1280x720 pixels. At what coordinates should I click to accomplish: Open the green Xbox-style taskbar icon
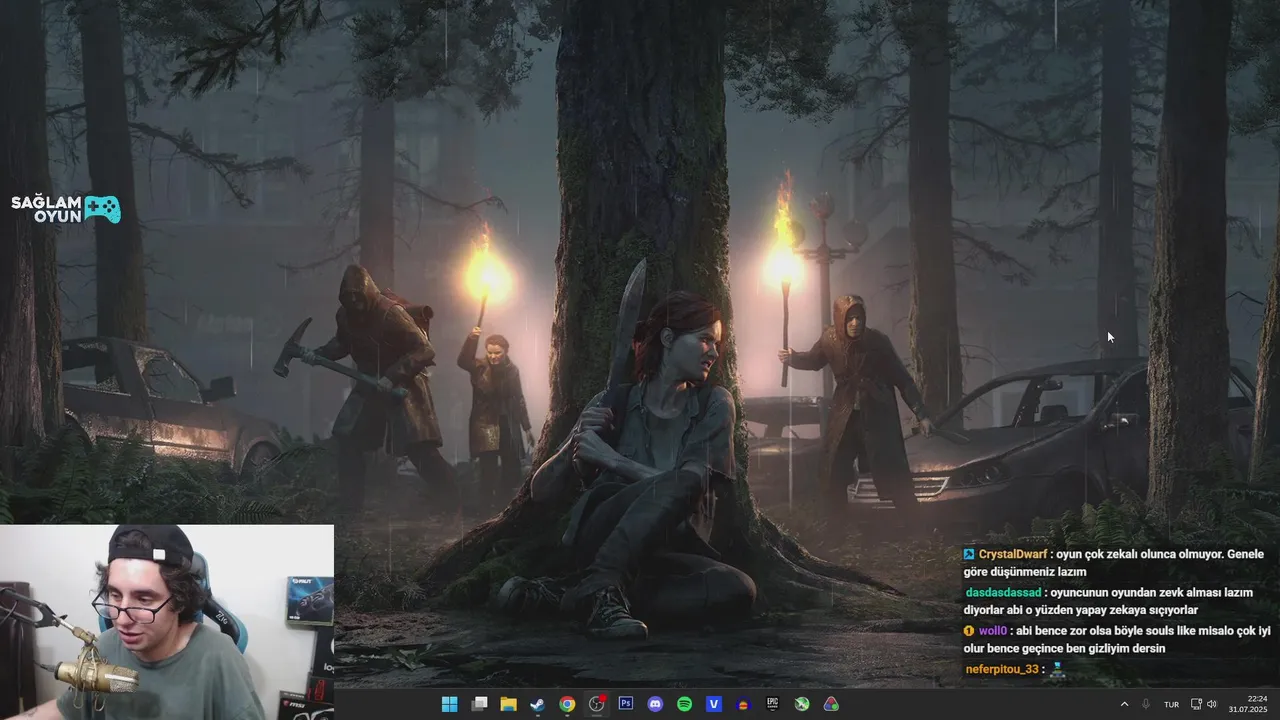802,704
